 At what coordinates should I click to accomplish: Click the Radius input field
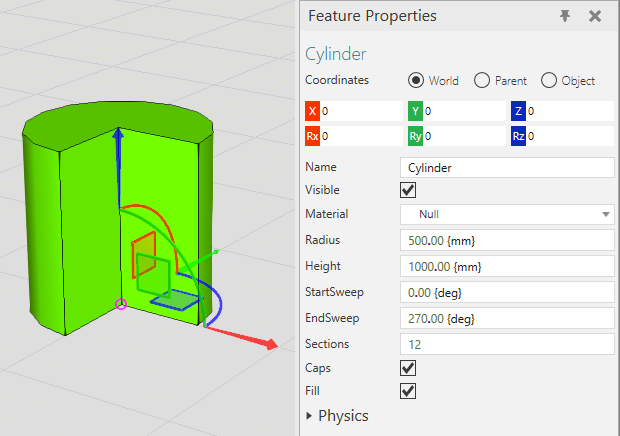(x=506, y=240)
